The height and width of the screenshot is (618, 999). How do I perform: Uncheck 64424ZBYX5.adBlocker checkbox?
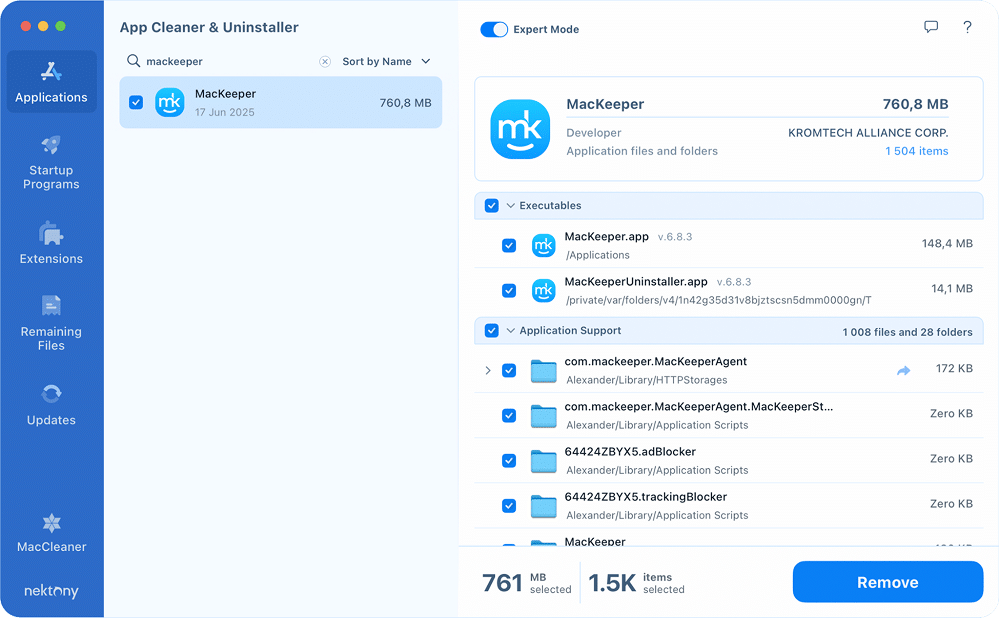[509, 461]
